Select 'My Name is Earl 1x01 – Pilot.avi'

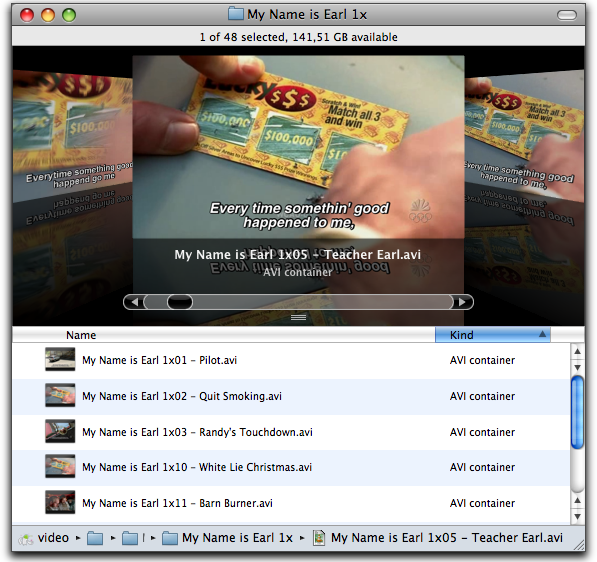point(160,360)
